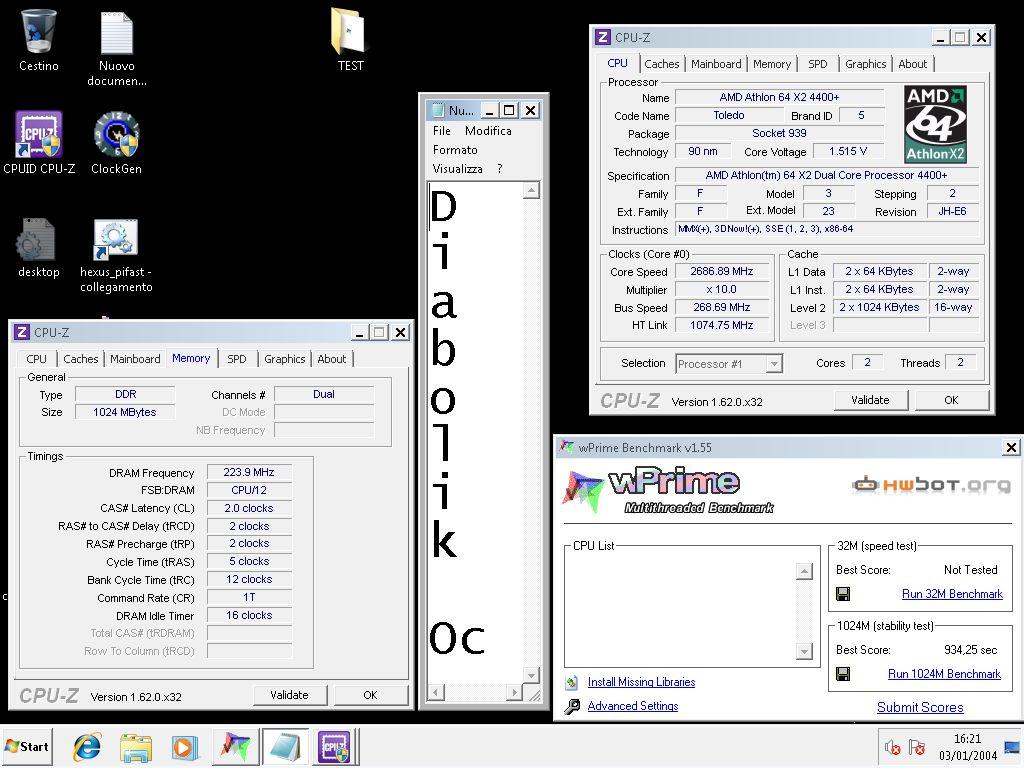Click save icon beside Run 1024M Benchmark
Image resolution: width=1024 pixels, height=768 pixels.
click(x=843, y=673)
